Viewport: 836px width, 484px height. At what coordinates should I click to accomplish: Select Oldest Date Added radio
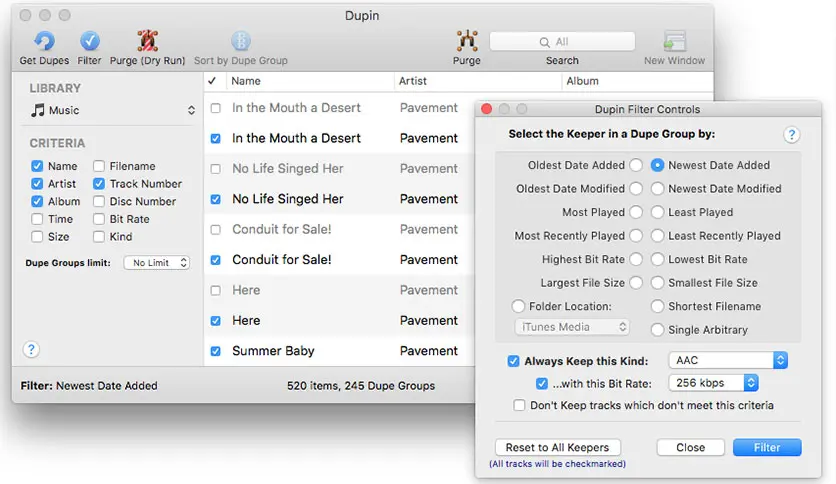click(636, 165)
